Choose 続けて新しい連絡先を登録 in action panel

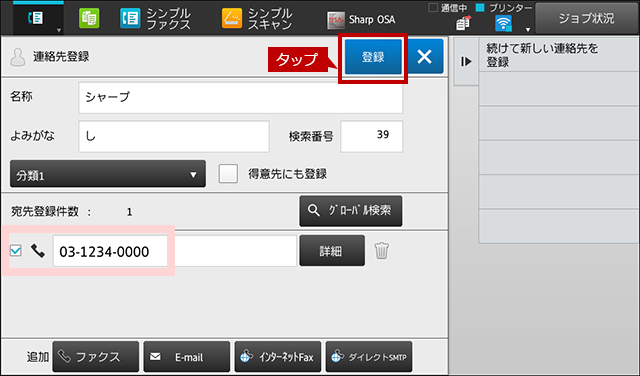click(559, 55)
